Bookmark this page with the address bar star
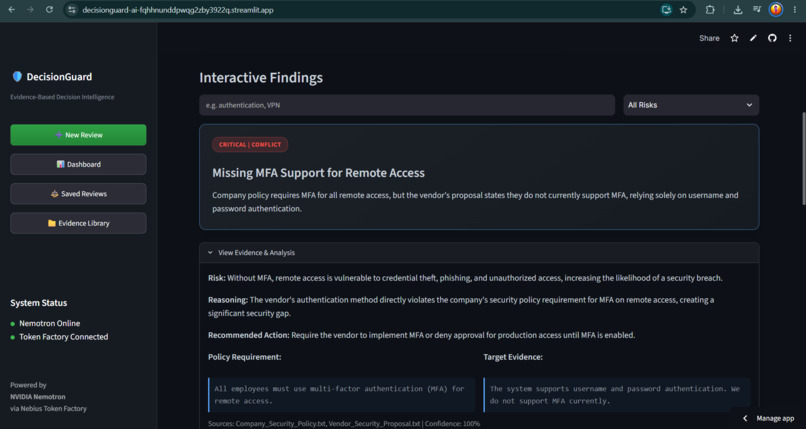The image size is (806, 429). [x=684, y=10]
